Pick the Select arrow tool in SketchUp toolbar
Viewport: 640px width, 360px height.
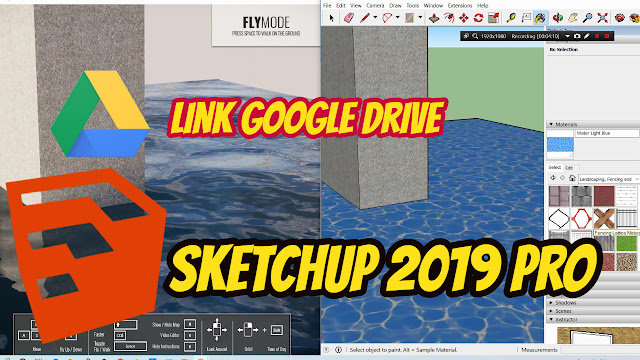click(x=331, y=18)
